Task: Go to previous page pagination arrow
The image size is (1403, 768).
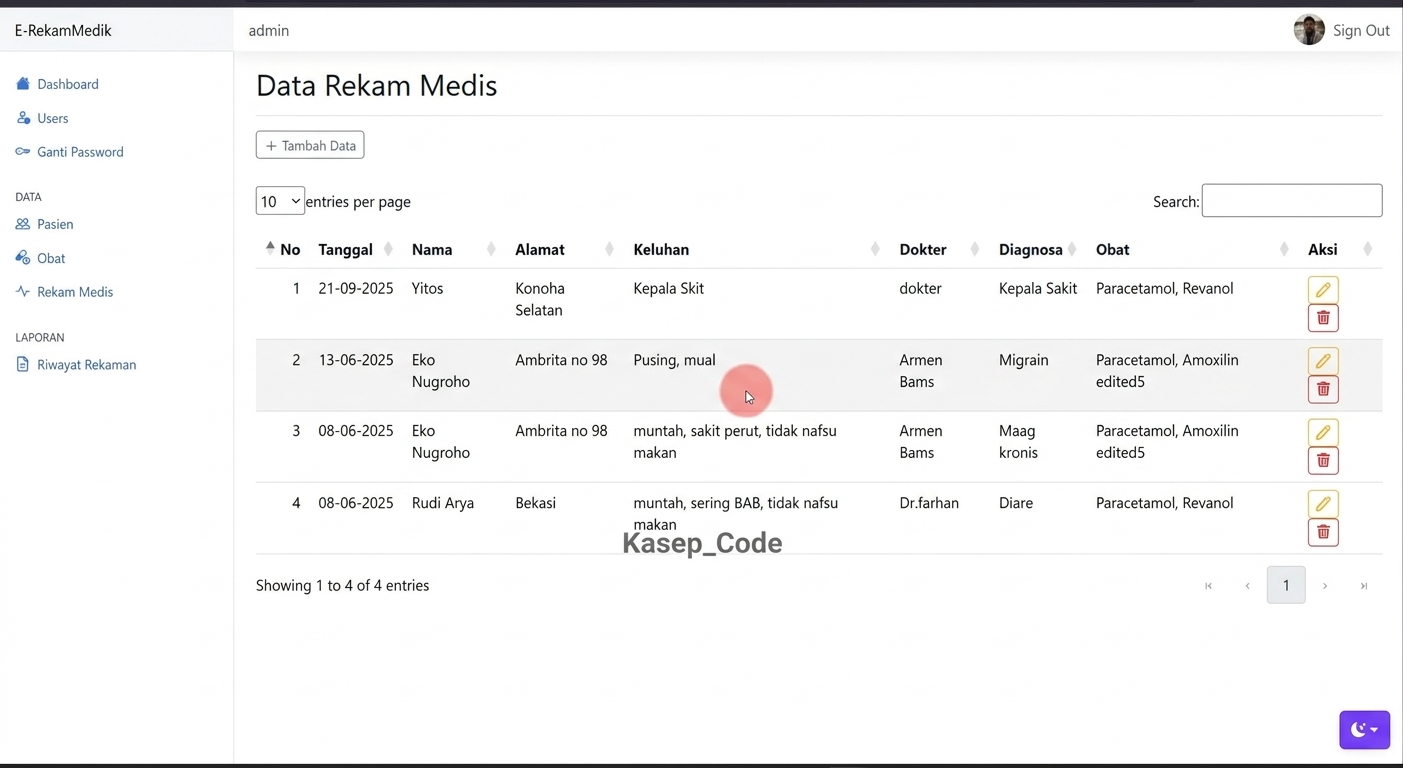Action: 1247,586
